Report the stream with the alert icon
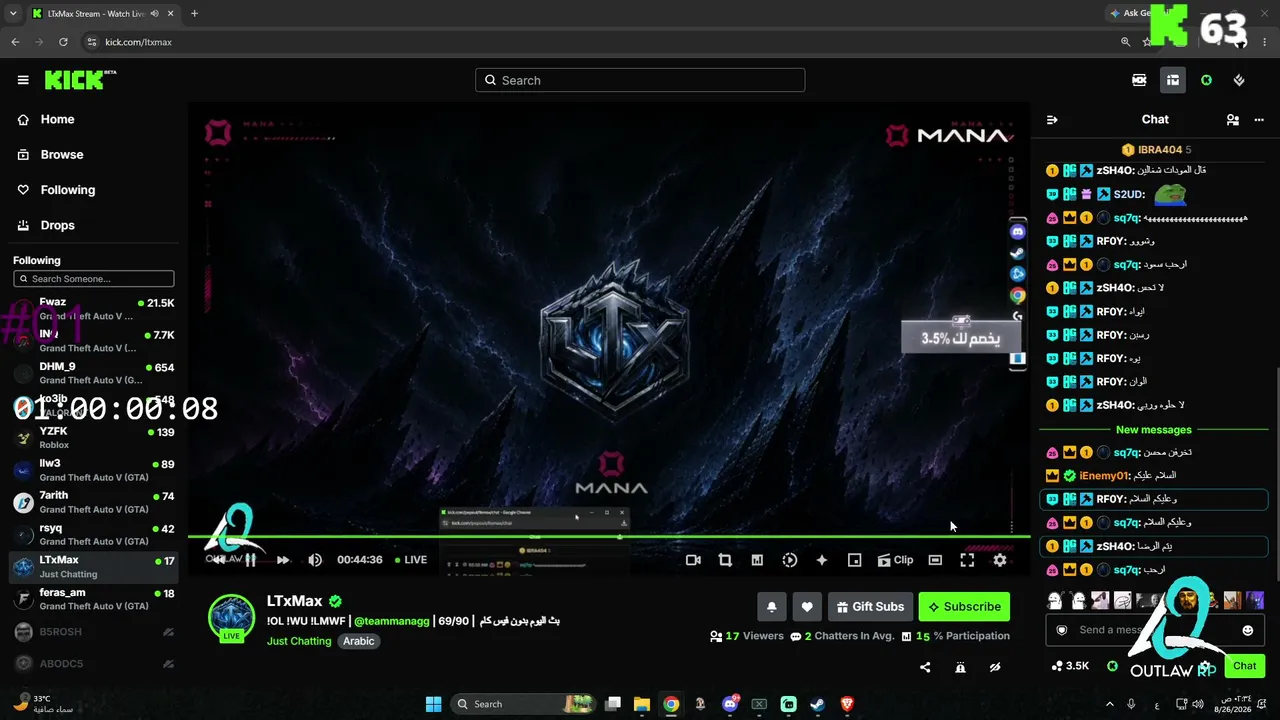The width and height of the screenshot is (1280, 720). pyautogui.click(x=960, y=667)
